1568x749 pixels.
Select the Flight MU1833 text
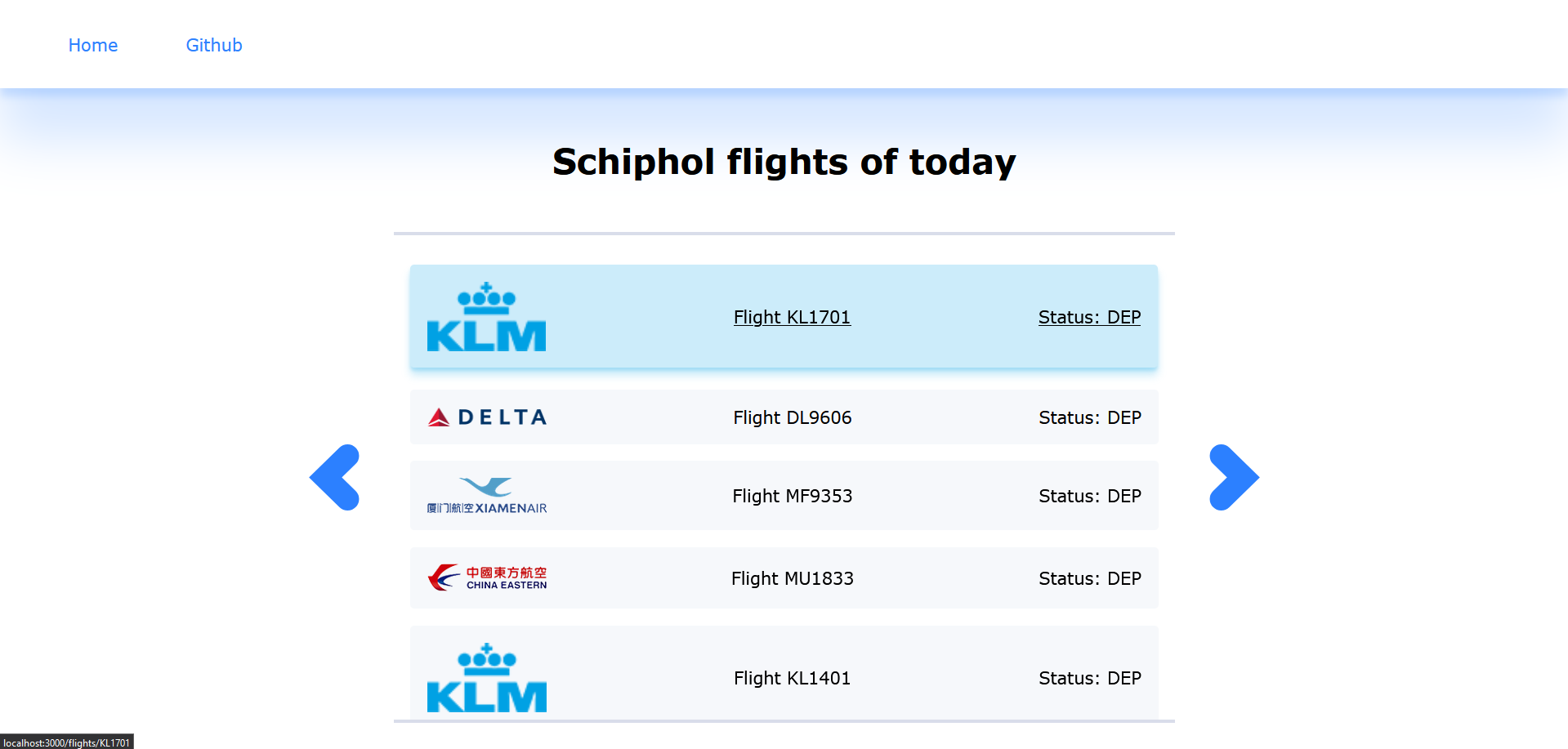792,578
